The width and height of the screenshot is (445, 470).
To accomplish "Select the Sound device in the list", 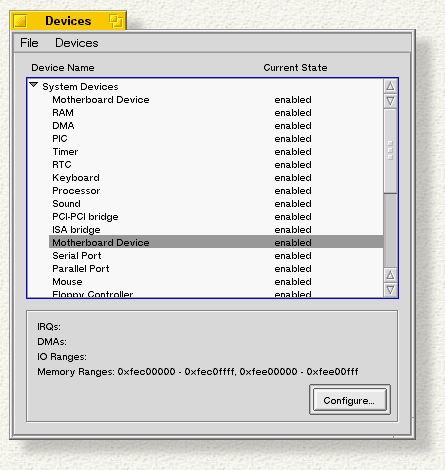I will (x=216, y=204).
